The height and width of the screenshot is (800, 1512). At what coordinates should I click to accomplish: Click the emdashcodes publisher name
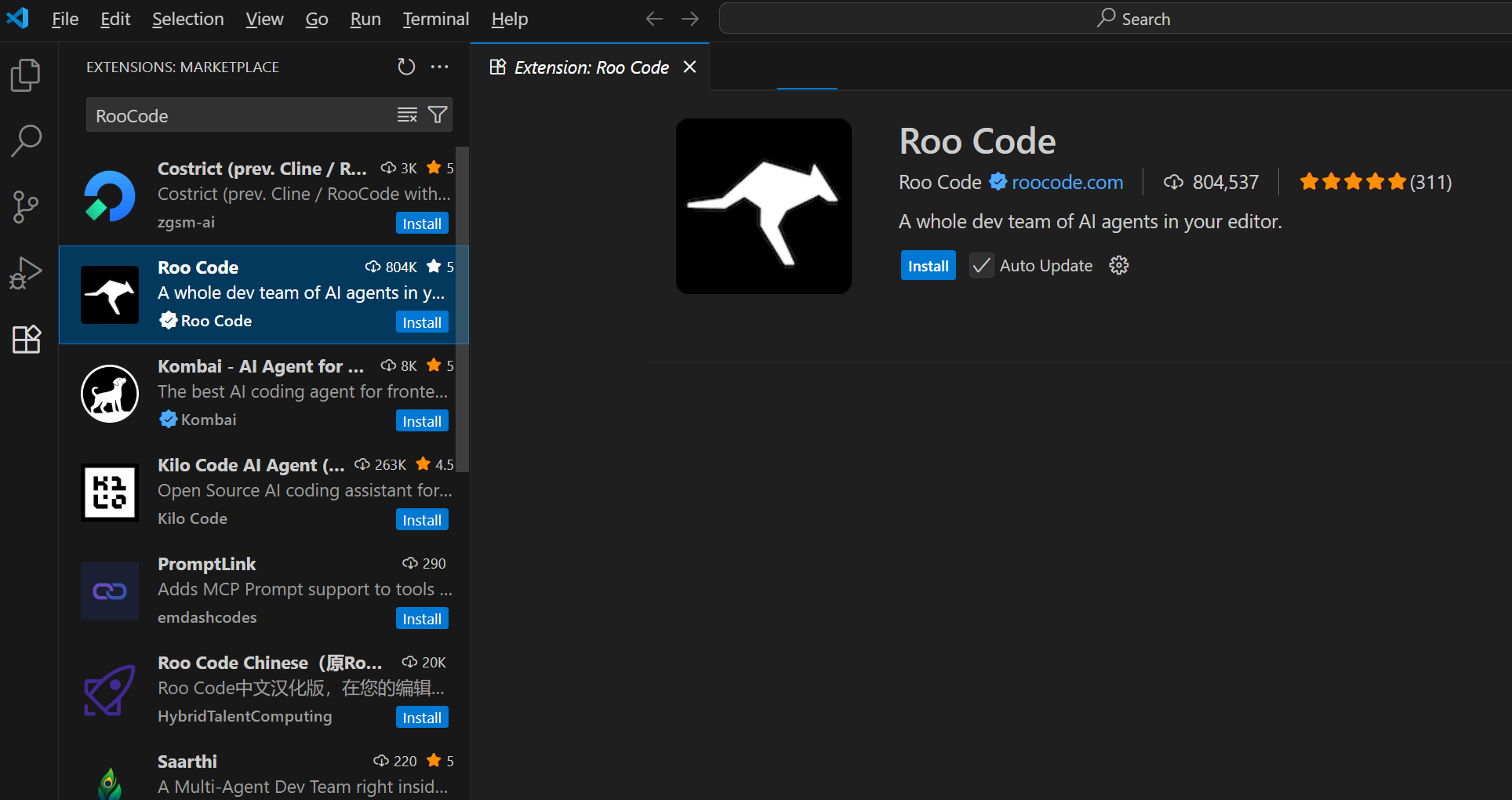(x=207, y=617)
